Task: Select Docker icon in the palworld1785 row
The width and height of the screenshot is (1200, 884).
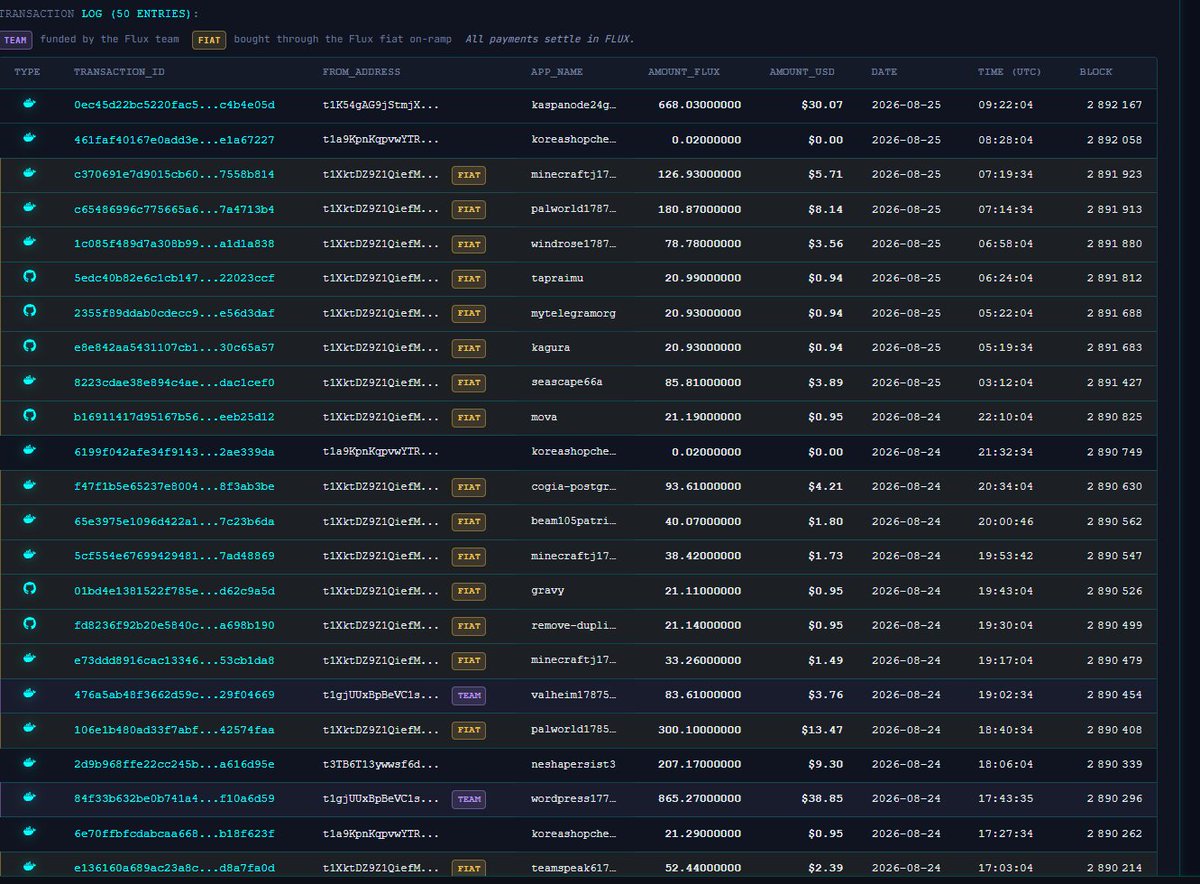Action: coord(29,730)
